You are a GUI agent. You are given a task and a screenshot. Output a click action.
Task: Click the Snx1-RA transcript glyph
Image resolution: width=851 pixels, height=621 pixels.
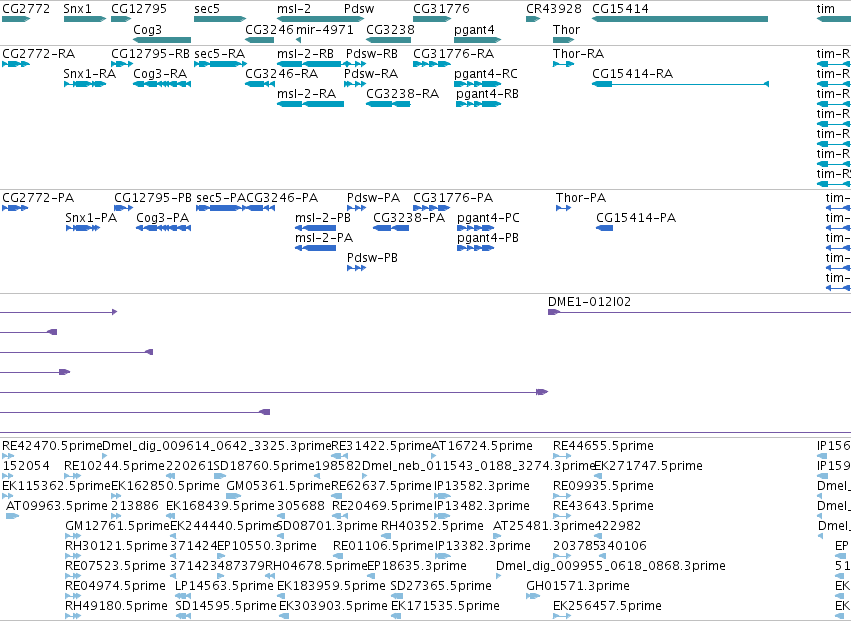tap(85, 84)
